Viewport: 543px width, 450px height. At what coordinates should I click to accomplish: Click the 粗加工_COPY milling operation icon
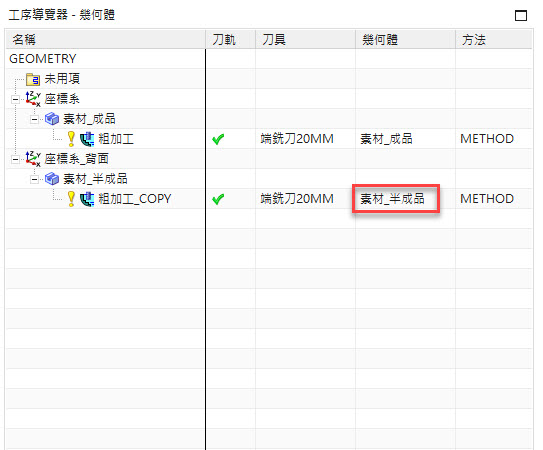click(87, 199)
